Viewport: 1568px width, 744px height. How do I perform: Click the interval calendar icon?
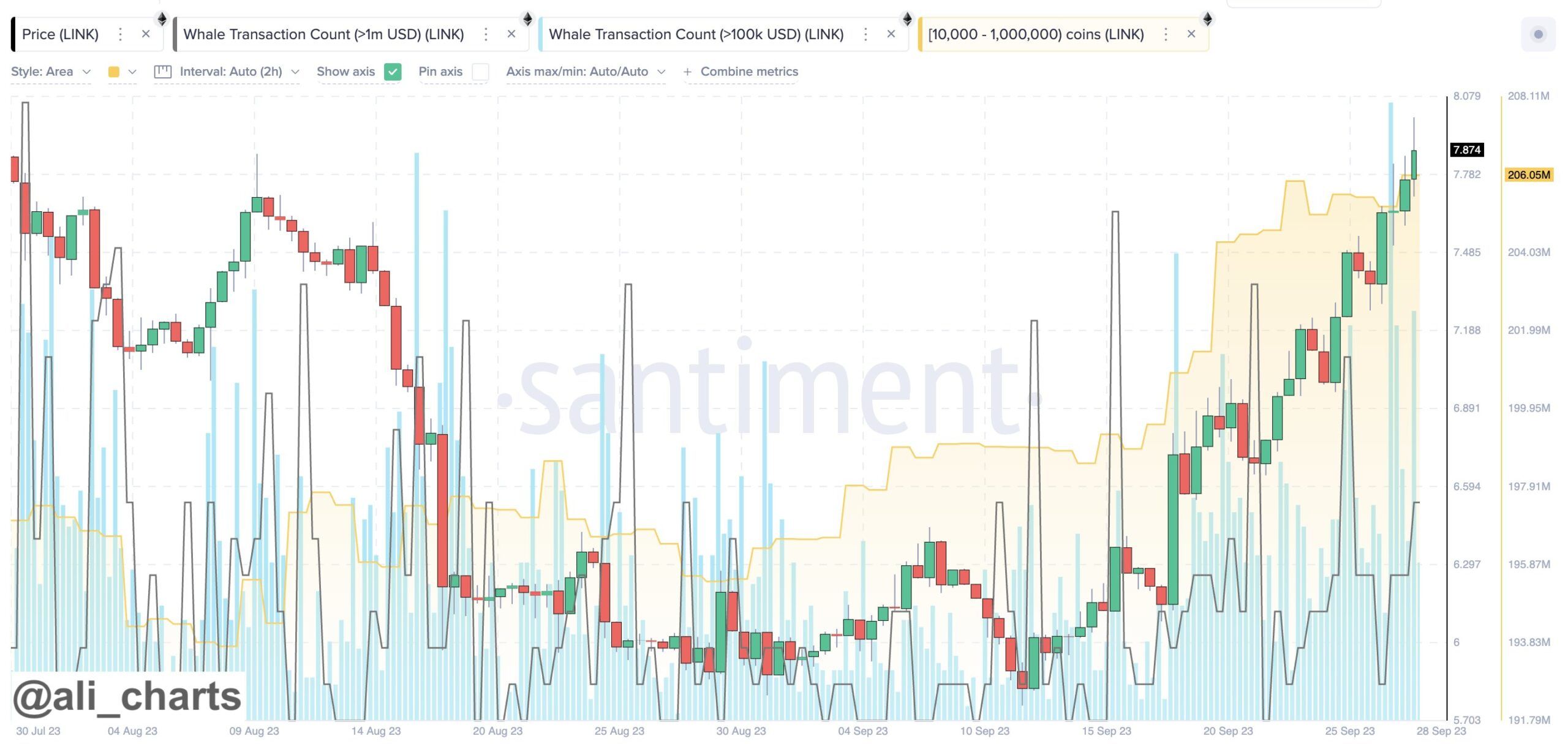pos(162,72)
